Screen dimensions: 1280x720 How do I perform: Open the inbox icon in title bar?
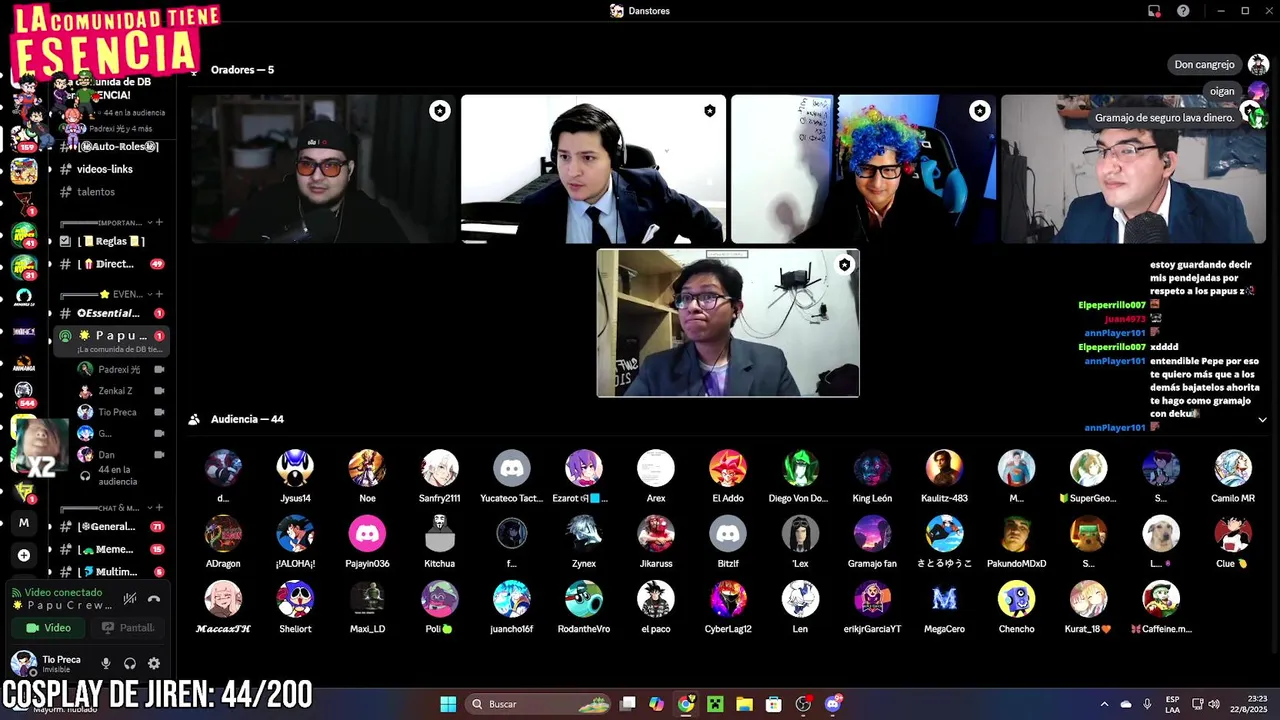point(1154,11)
